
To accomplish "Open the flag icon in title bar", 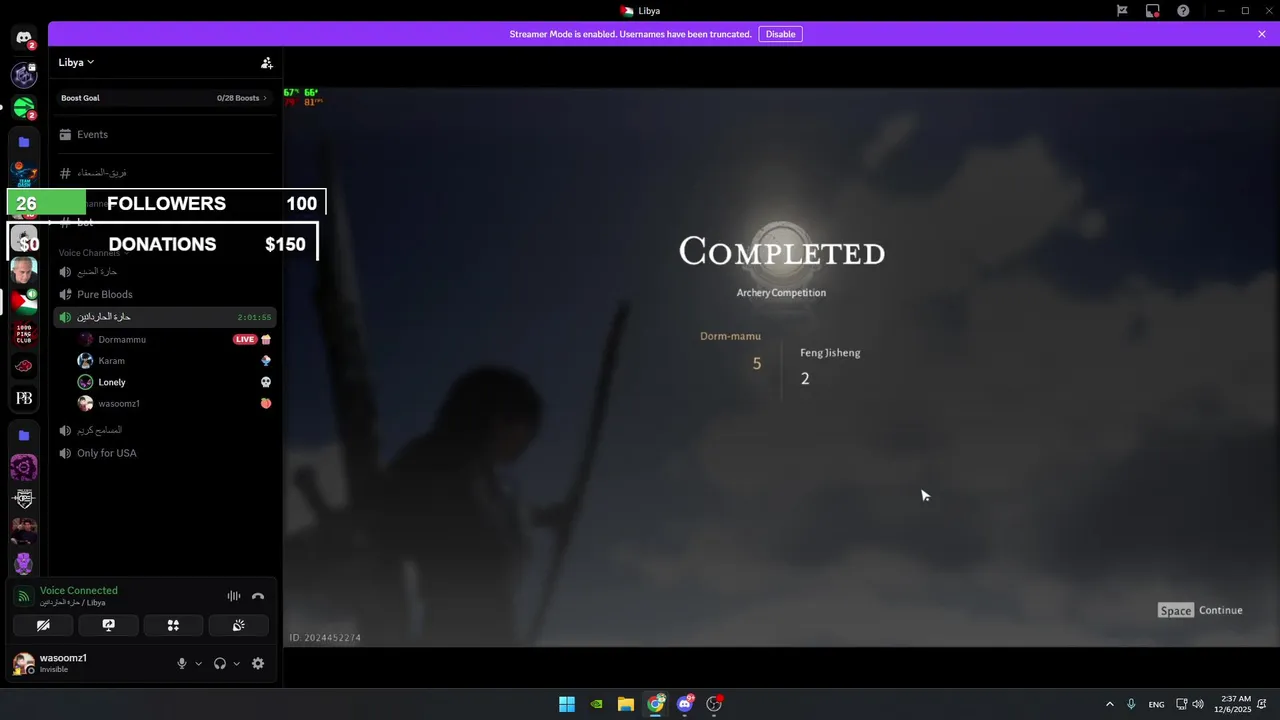I will click(x=1122, y=11).
